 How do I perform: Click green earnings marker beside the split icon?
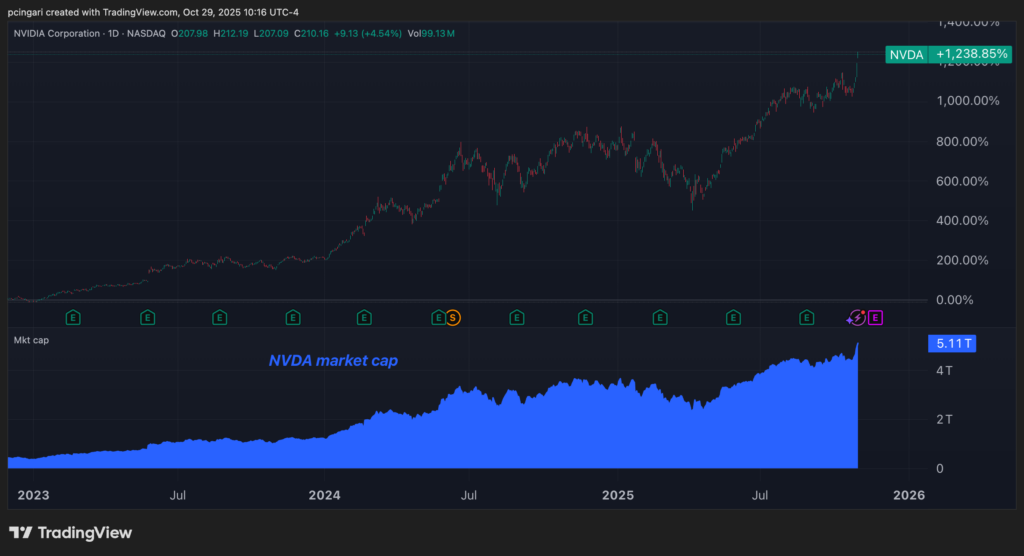pos(438,318)
